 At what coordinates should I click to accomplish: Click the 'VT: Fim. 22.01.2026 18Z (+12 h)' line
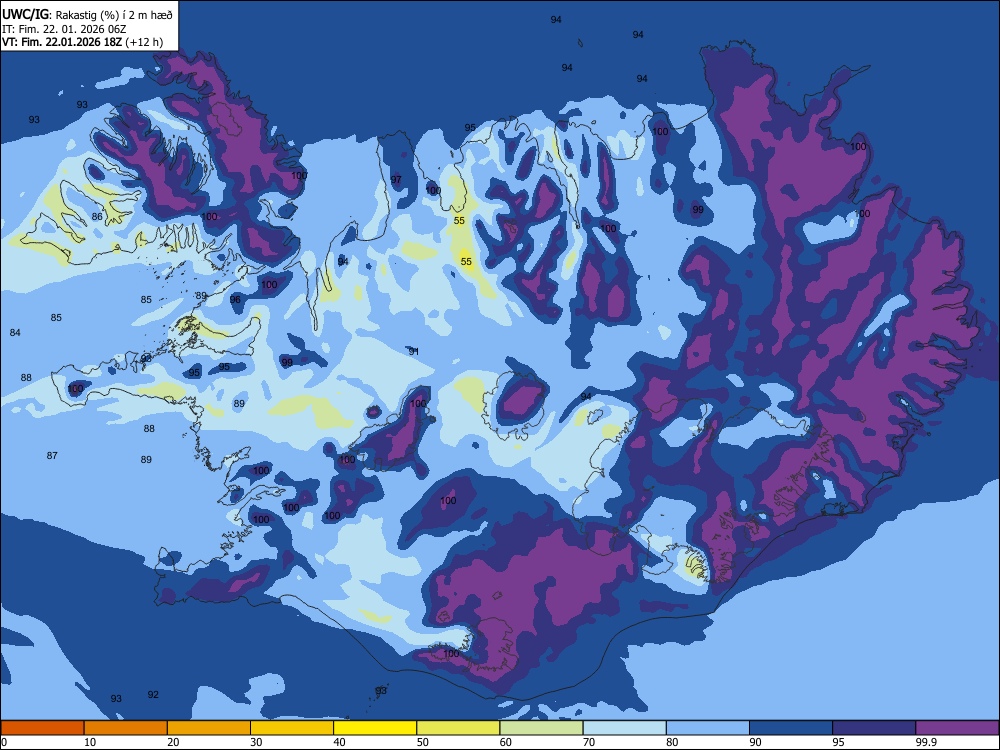click(x=82, y=43)
